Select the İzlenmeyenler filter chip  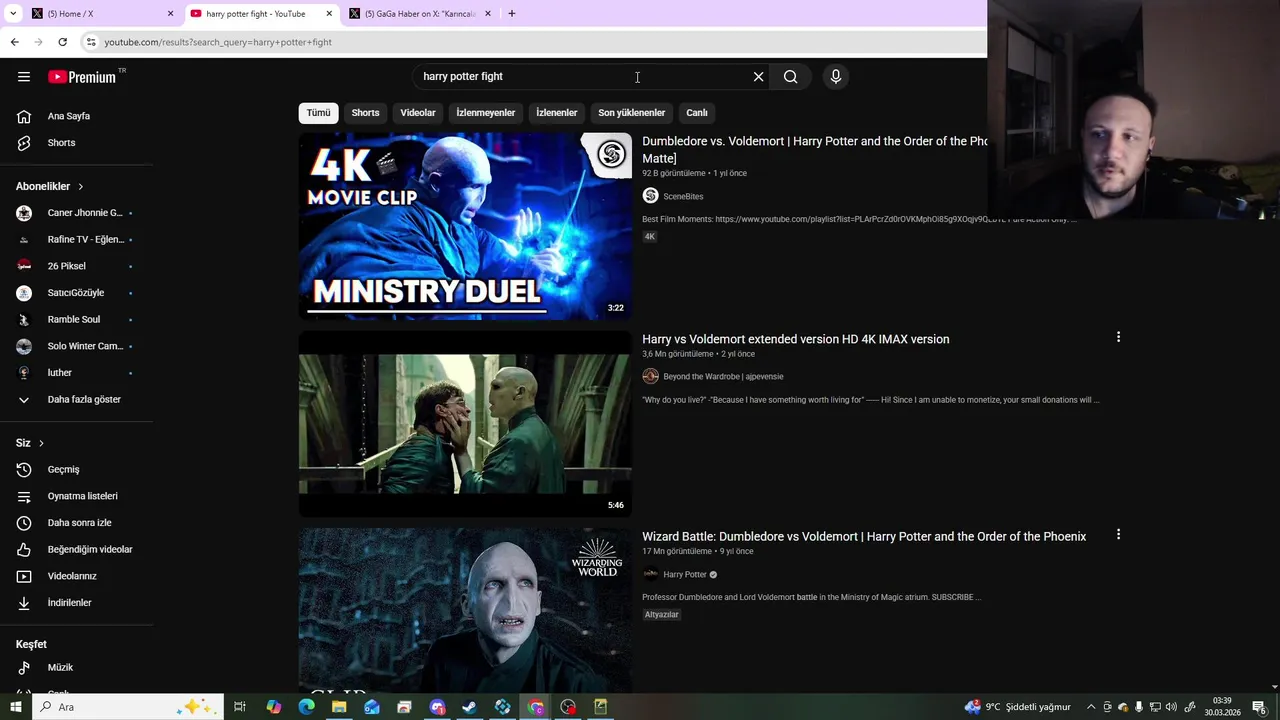click(486, 113)
